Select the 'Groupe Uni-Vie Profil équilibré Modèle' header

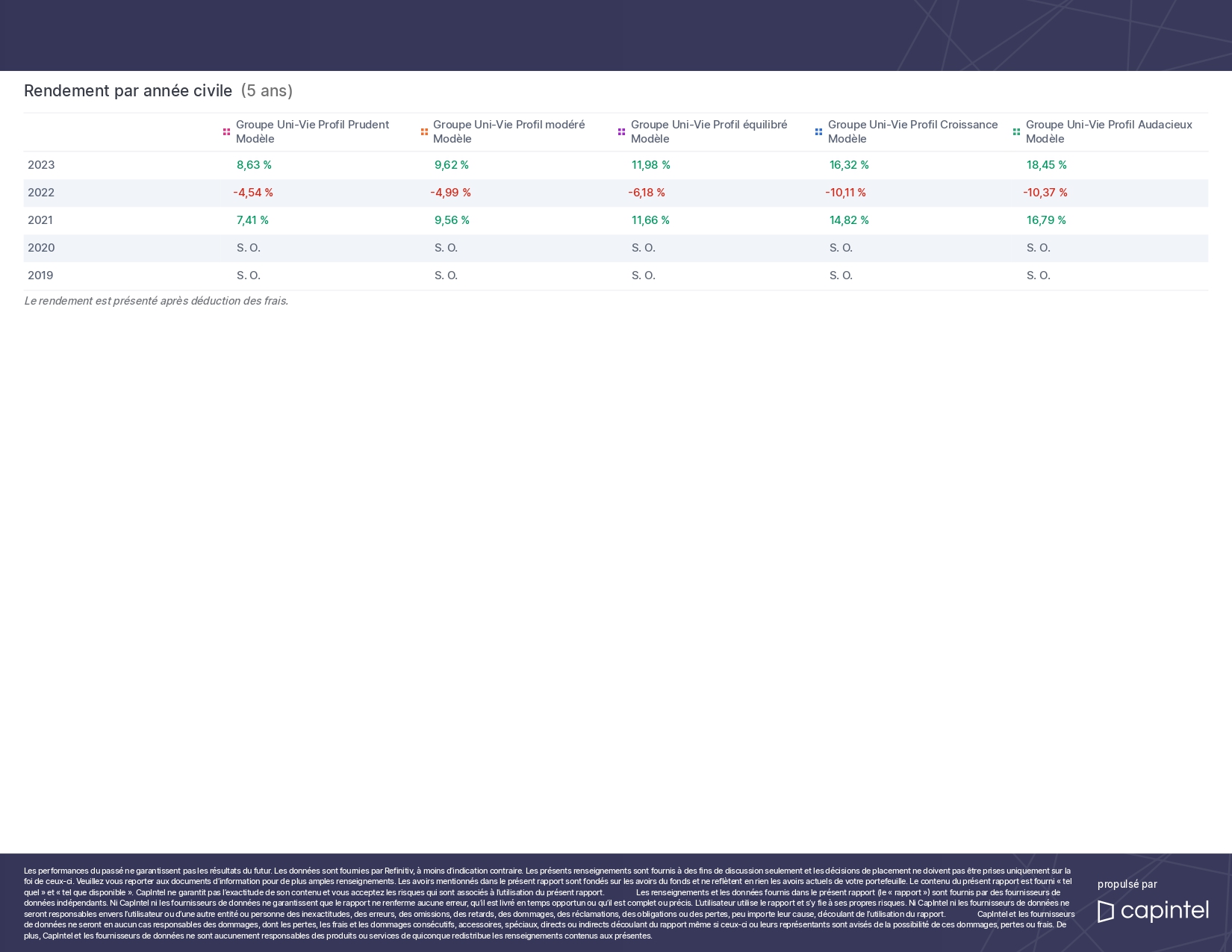(x=709, y=131)
